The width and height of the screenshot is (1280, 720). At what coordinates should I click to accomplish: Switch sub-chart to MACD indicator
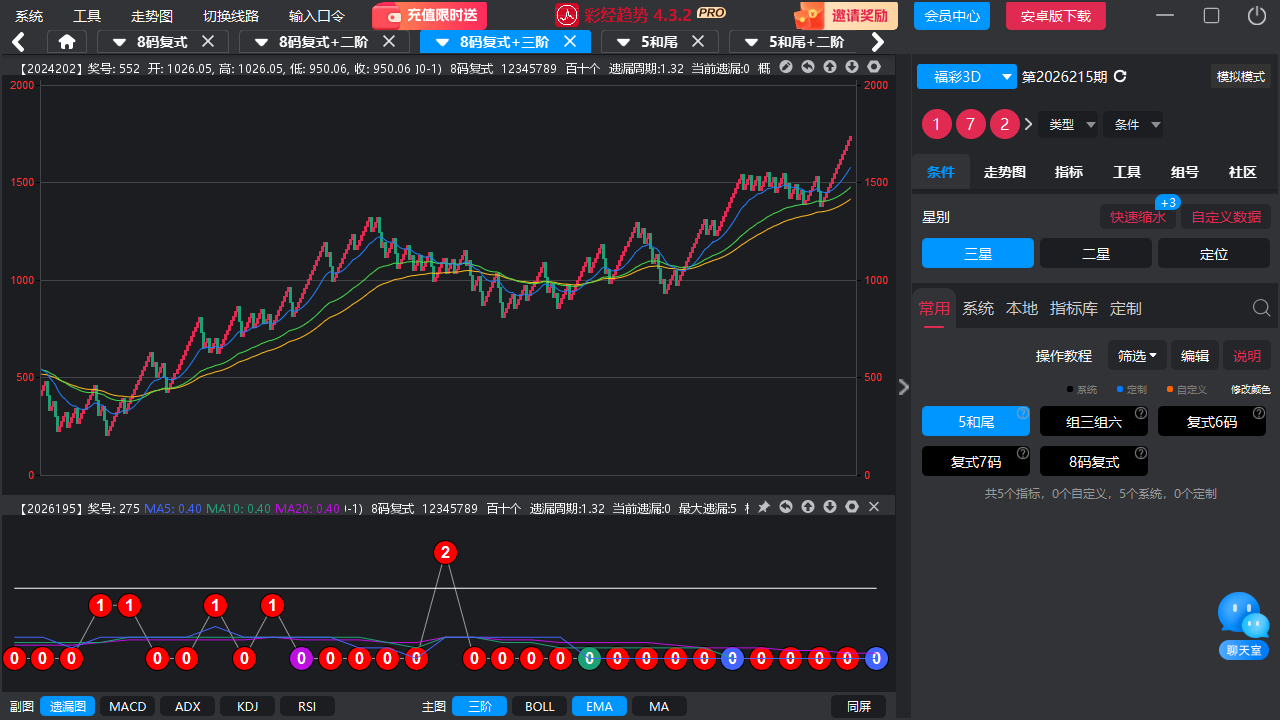click(127, 706)
